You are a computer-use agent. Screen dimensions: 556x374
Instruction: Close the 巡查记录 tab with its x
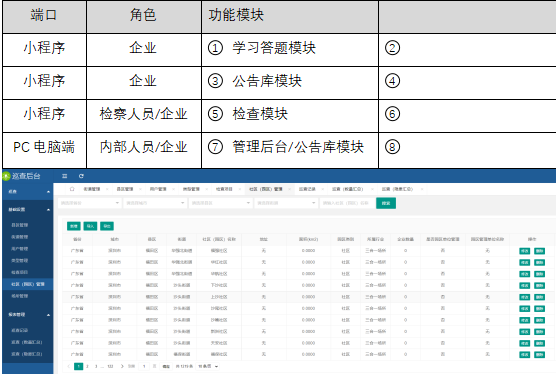tap(322, 189)
